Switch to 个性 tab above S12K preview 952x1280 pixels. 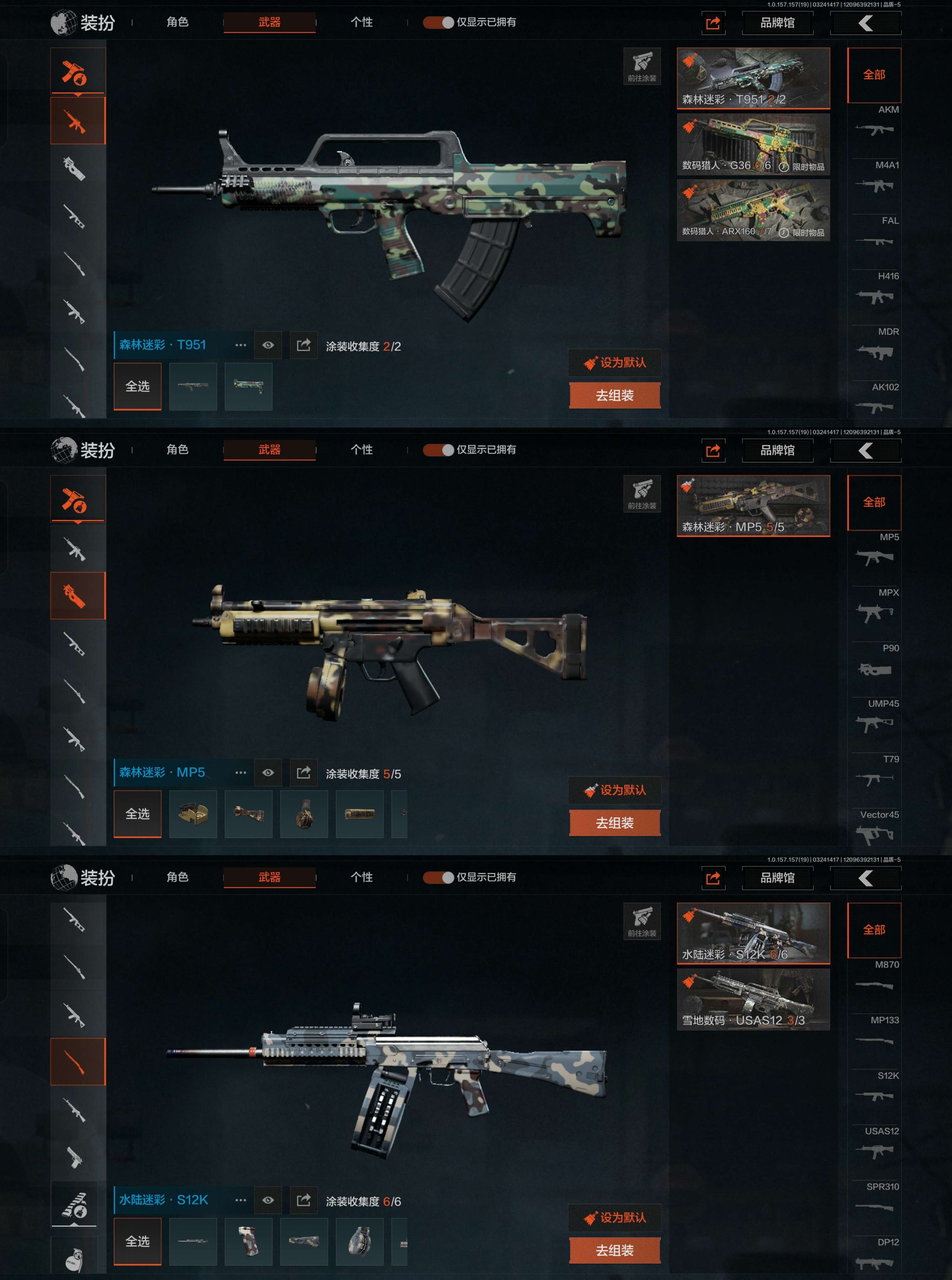coord(362,877)
